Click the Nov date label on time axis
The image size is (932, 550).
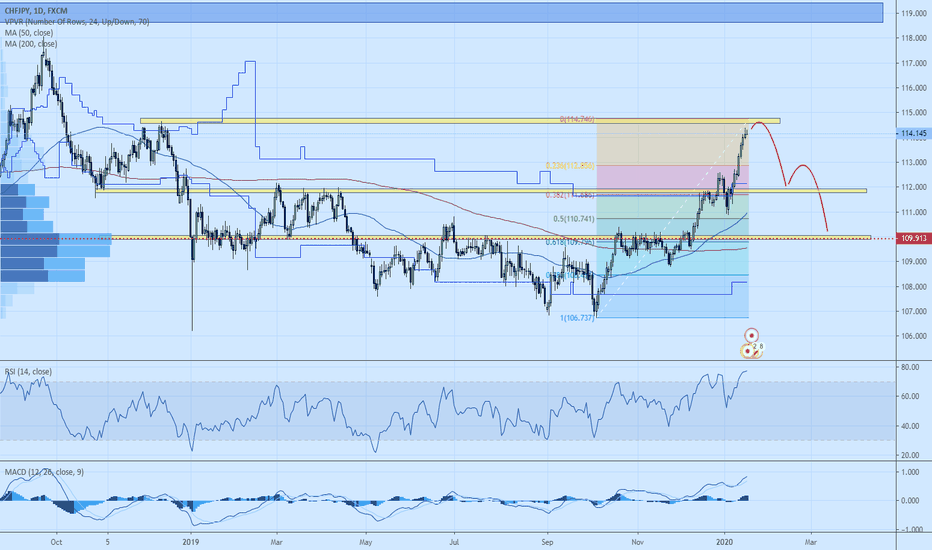click(638, 542)
